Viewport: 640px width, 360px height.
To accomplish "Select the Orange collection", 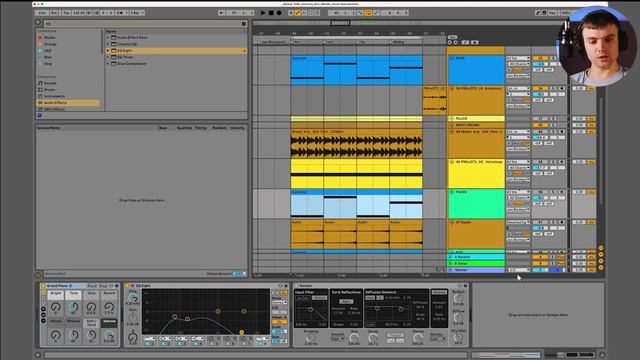I will tap(50, 44).
